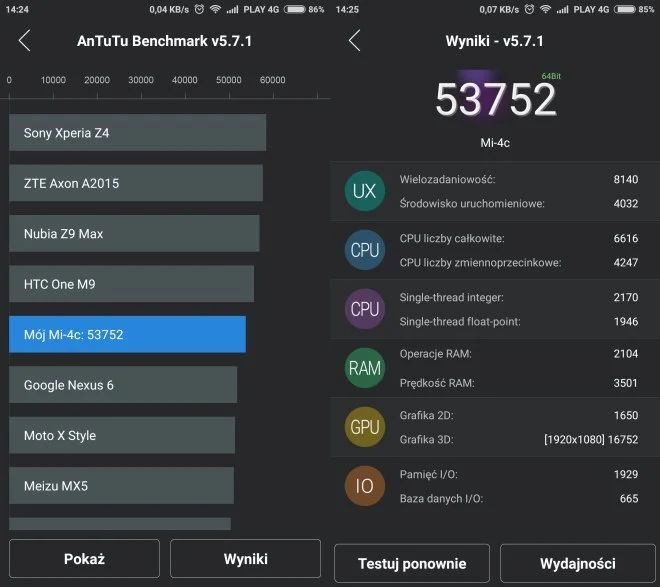This screenshot has width=660, height=587.
Task: Select the Sony Xperia Z4 bar
Action: pyautogui.click(x=137, y=133)
